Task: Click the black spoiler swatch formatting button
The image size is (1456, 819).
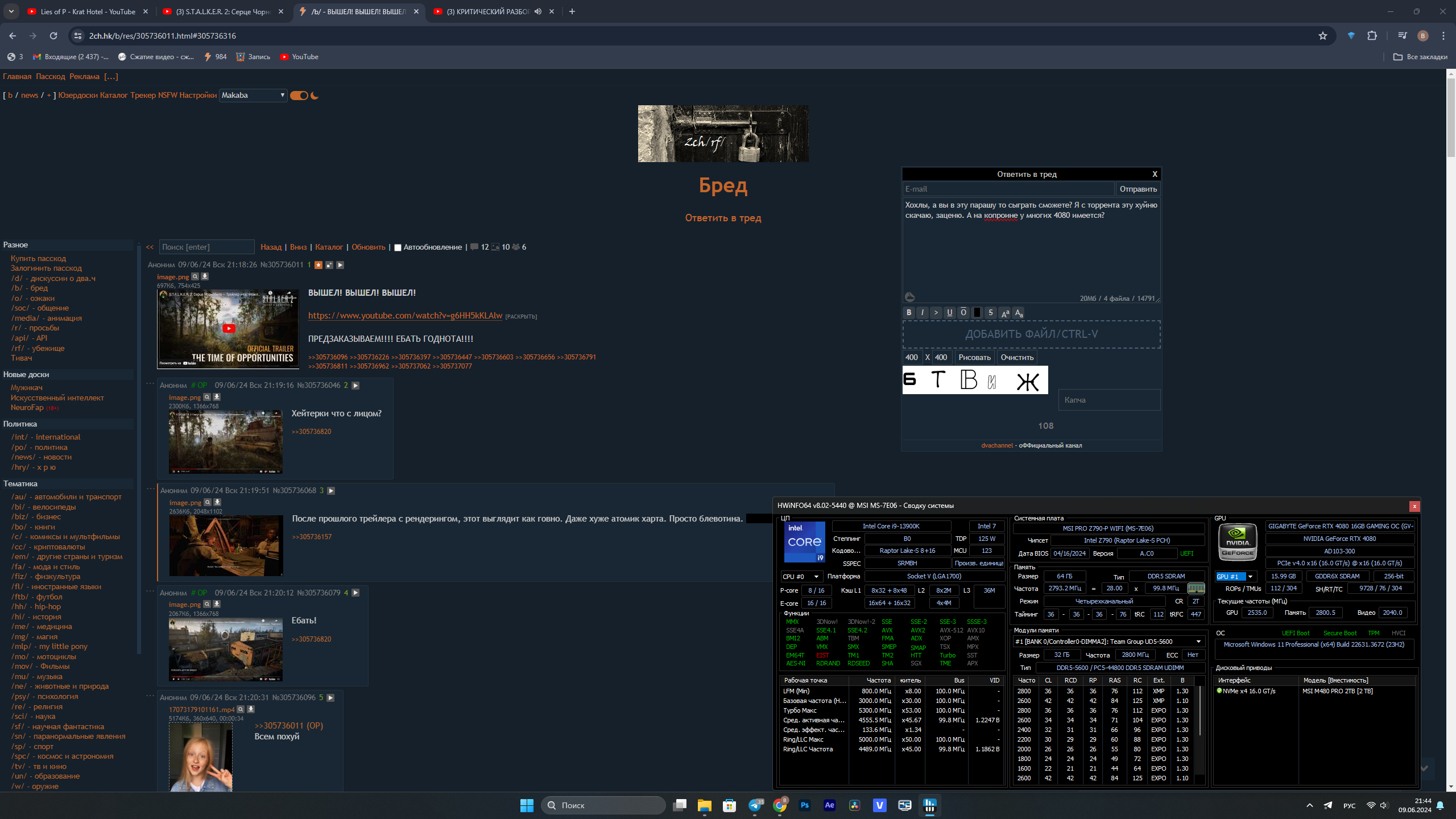Action: [x=977, y=312]
